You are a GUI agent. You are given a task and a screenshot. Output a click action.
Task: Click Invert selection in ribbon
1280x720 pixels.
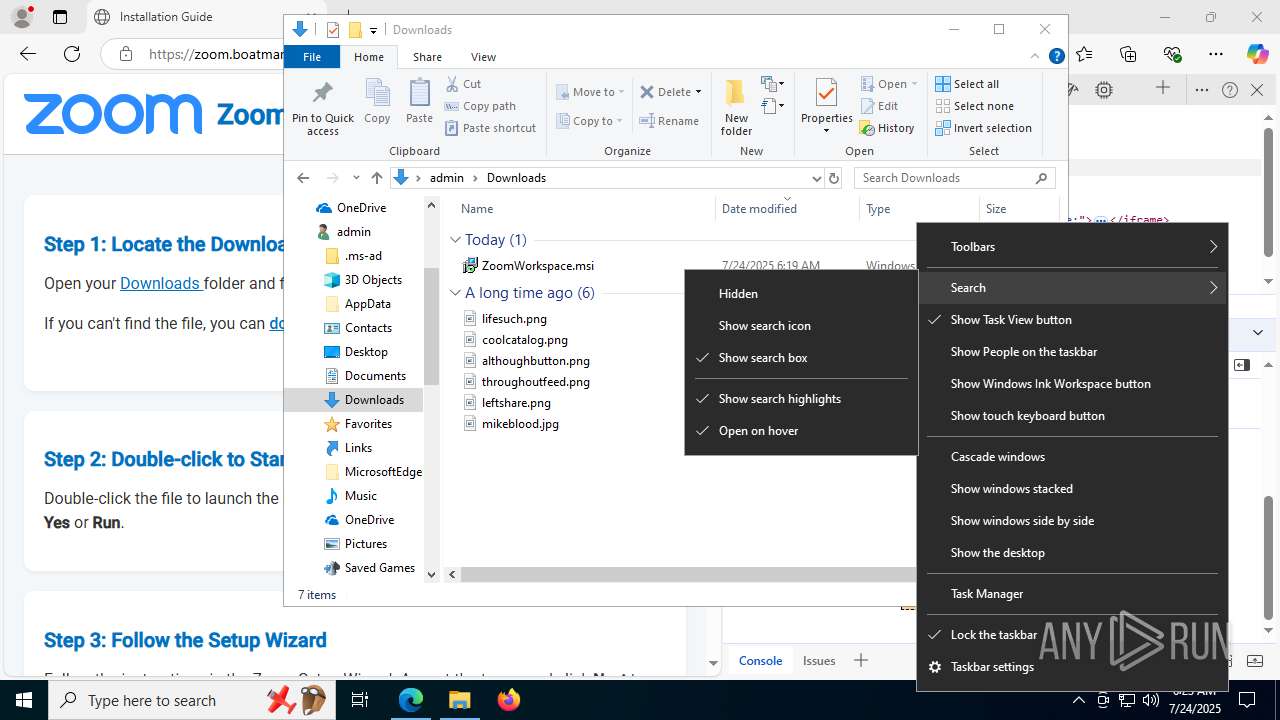pos(983,128)
